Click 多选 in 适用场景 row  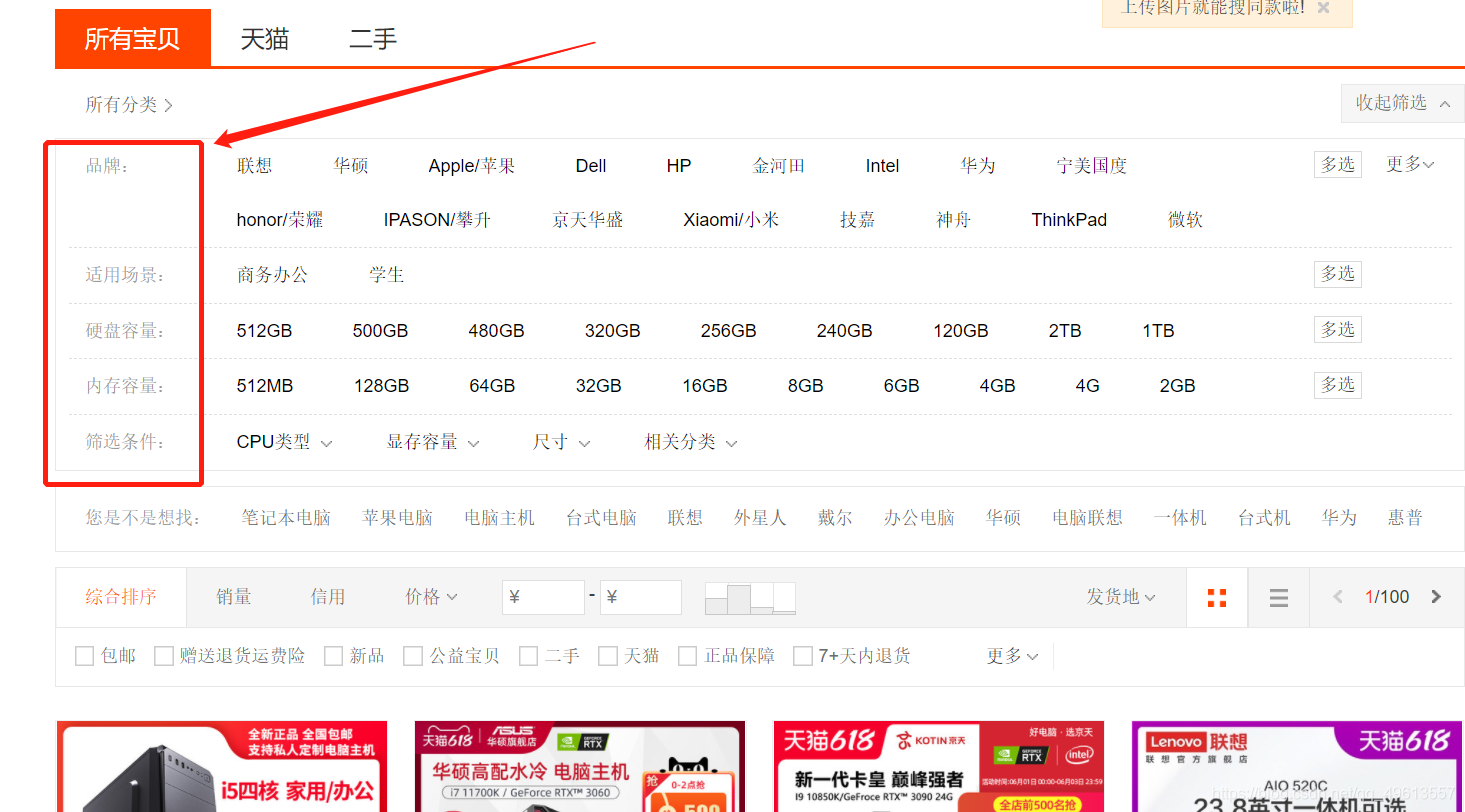click(1338, 274)
